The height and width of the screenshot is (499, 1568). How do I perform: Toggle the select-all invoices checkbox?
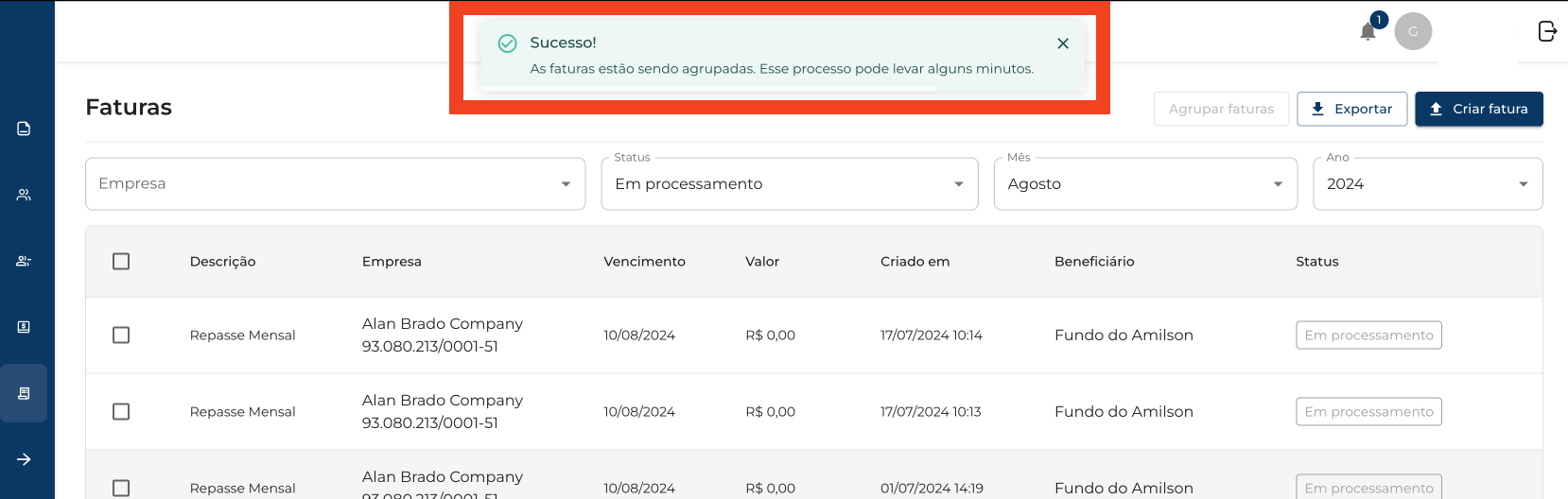coord(121,262)
